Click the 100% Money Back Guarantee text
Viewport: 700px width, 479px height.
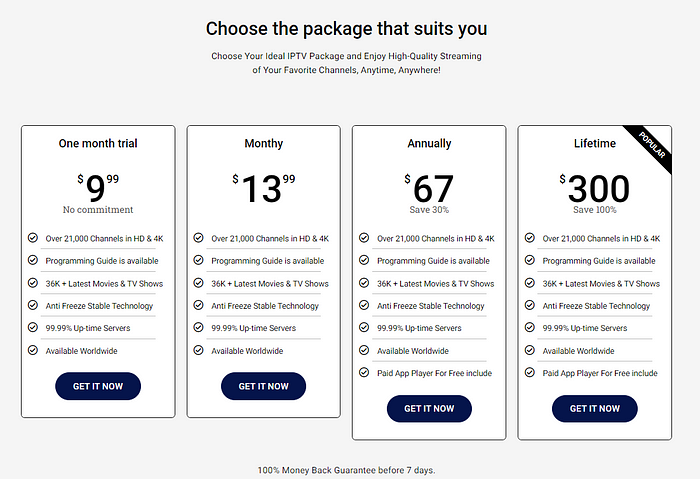point(346,470)
